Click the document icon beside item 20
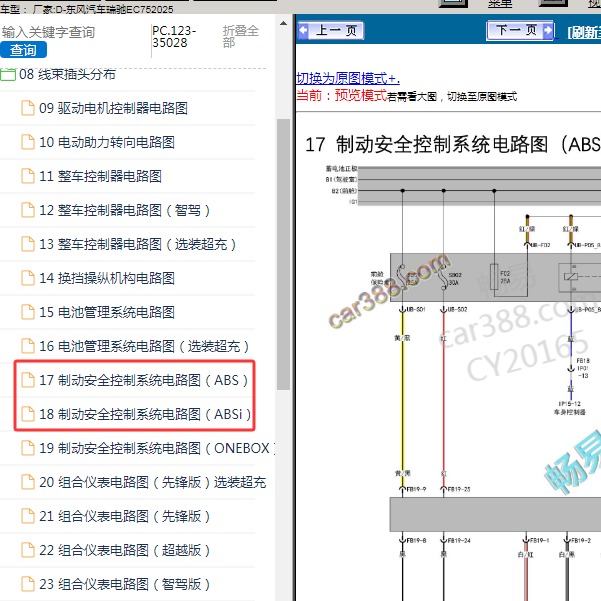 point(28,481)
